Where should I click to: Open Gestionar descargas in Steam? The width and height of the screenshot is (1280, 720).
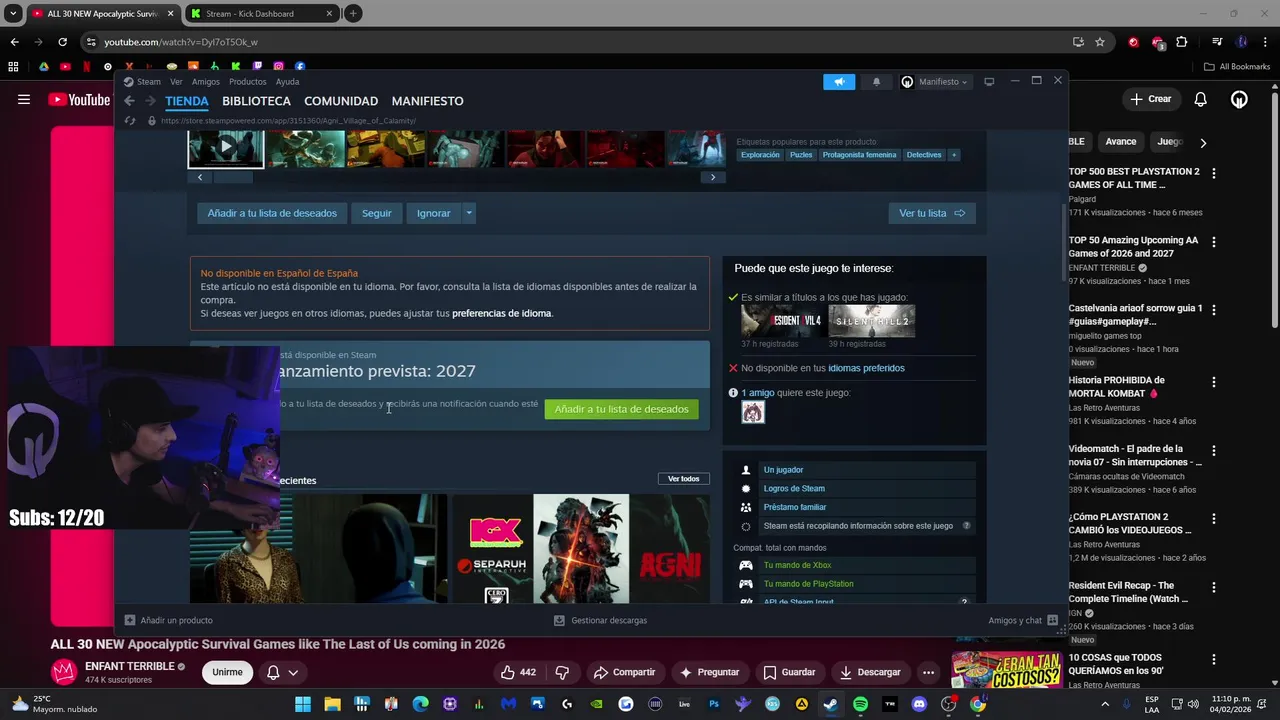click(600, 620)
